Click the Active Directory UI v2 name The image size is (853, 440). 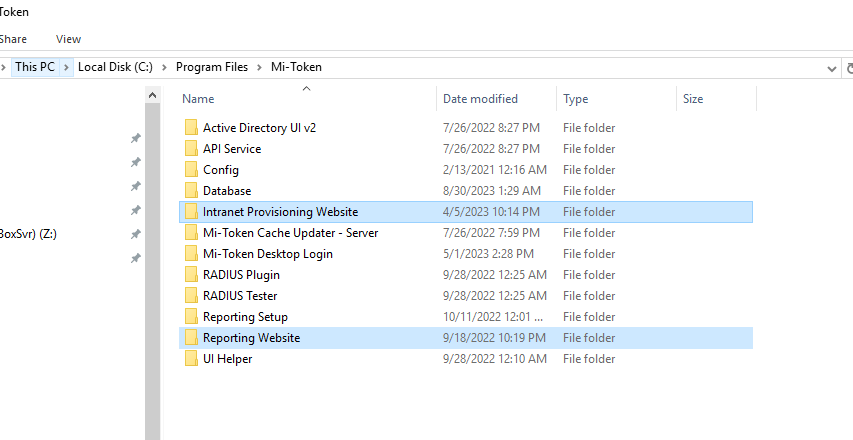[x=259, y=127]
